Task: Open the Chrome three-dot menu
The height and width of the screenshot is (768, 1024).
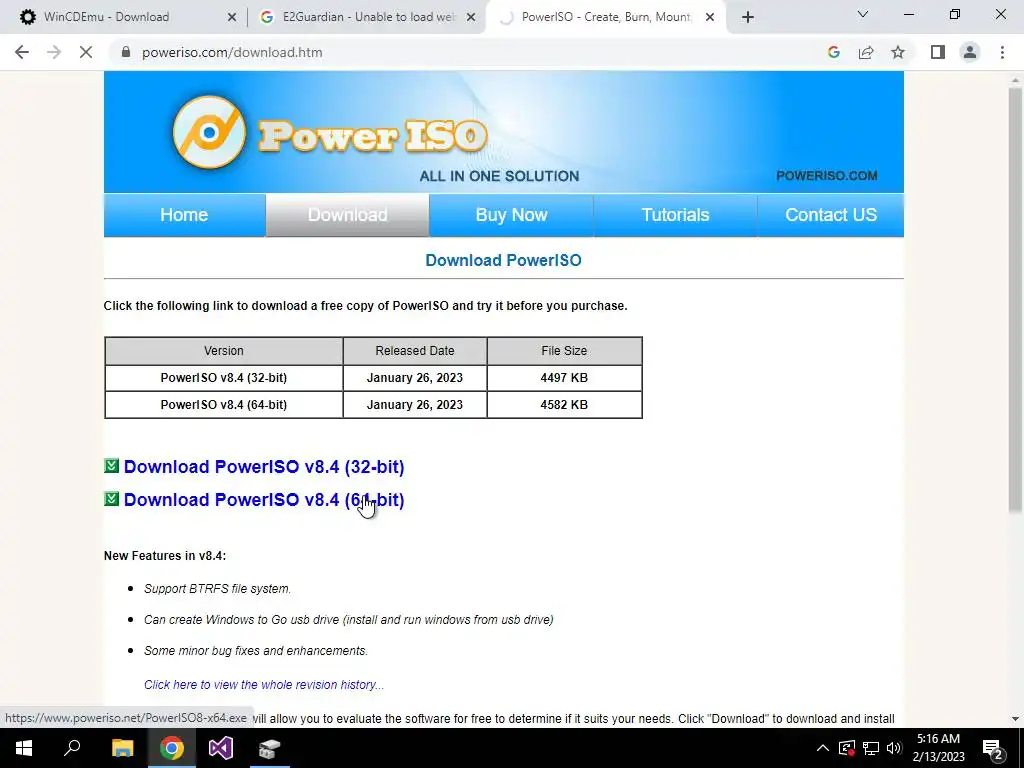Action: click(1002, 52)
